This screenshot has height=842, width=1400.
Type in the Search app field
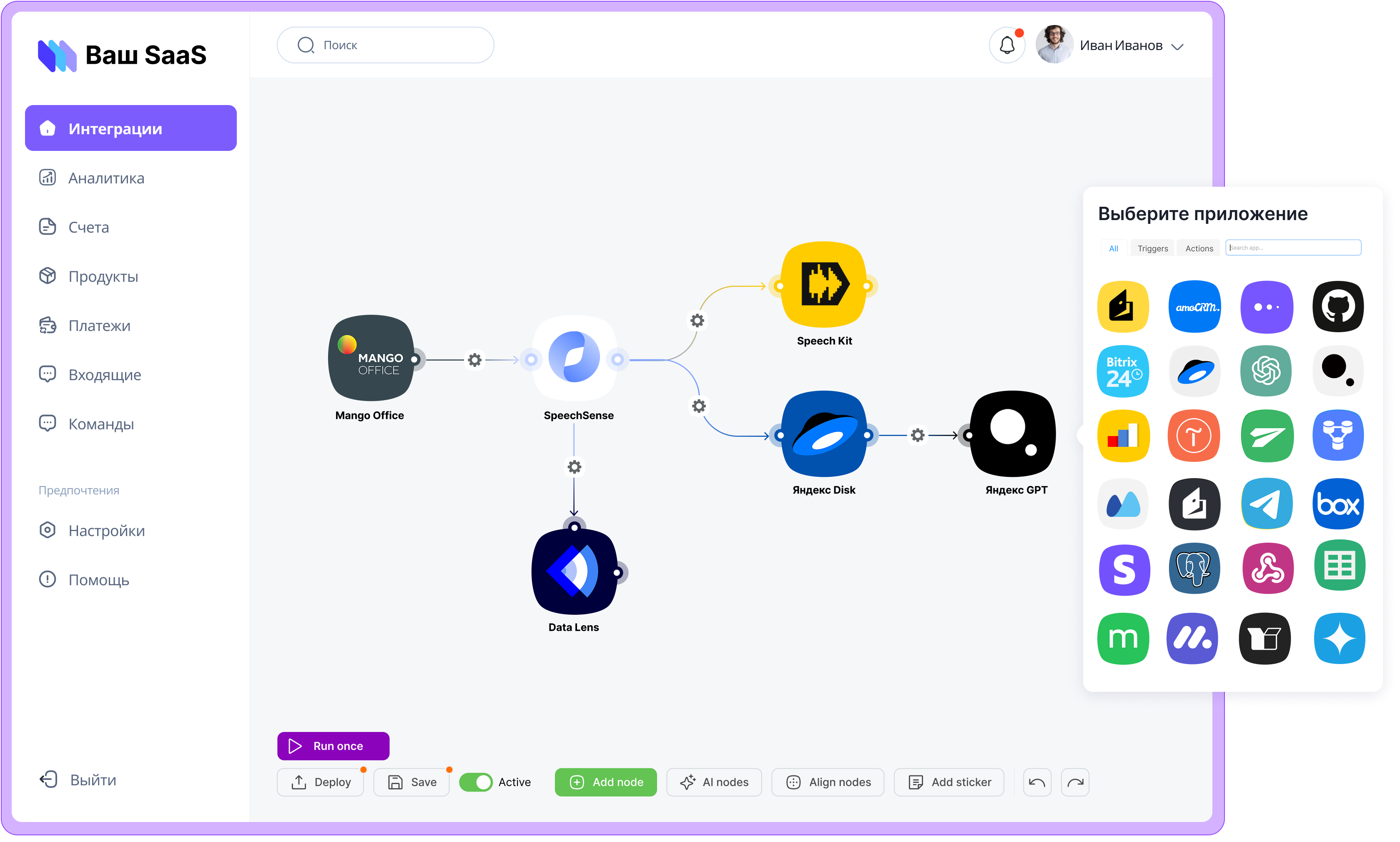click(1293, 247)
